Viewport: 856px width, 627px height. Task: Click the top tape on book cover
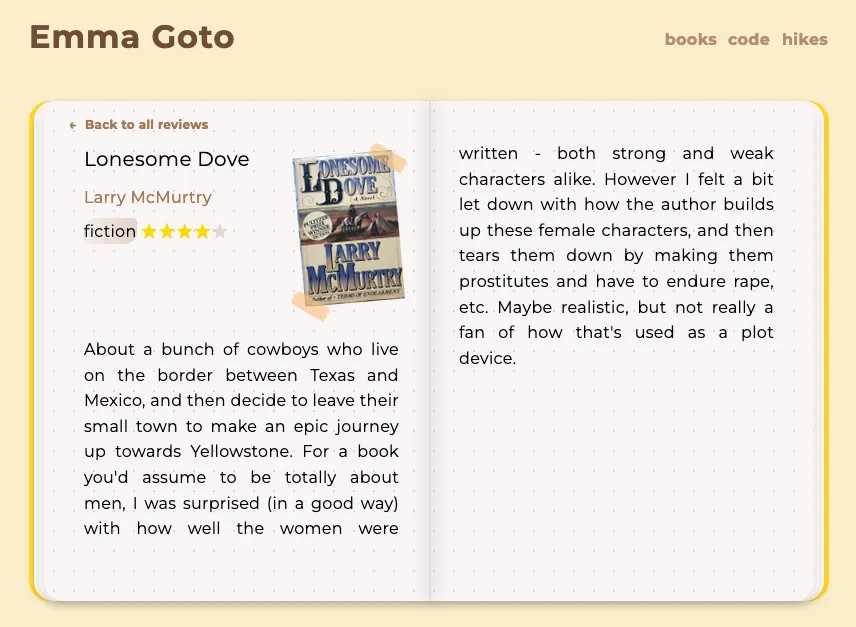click(x=388, y=158)
